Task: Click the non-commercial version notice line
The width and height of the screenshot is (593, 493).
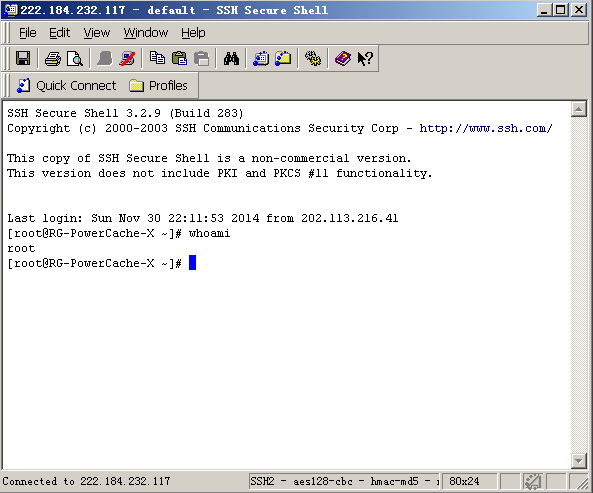Action: click(209, 158)
